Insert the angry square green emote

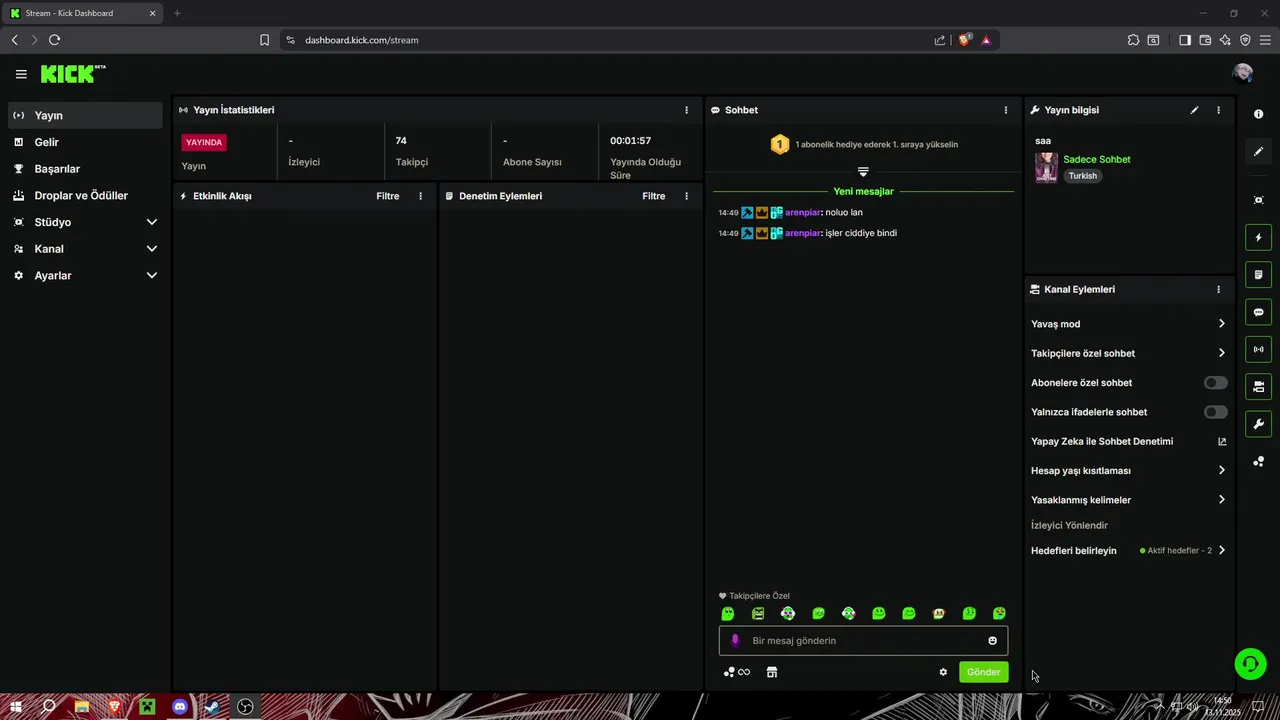coord(758,614)
